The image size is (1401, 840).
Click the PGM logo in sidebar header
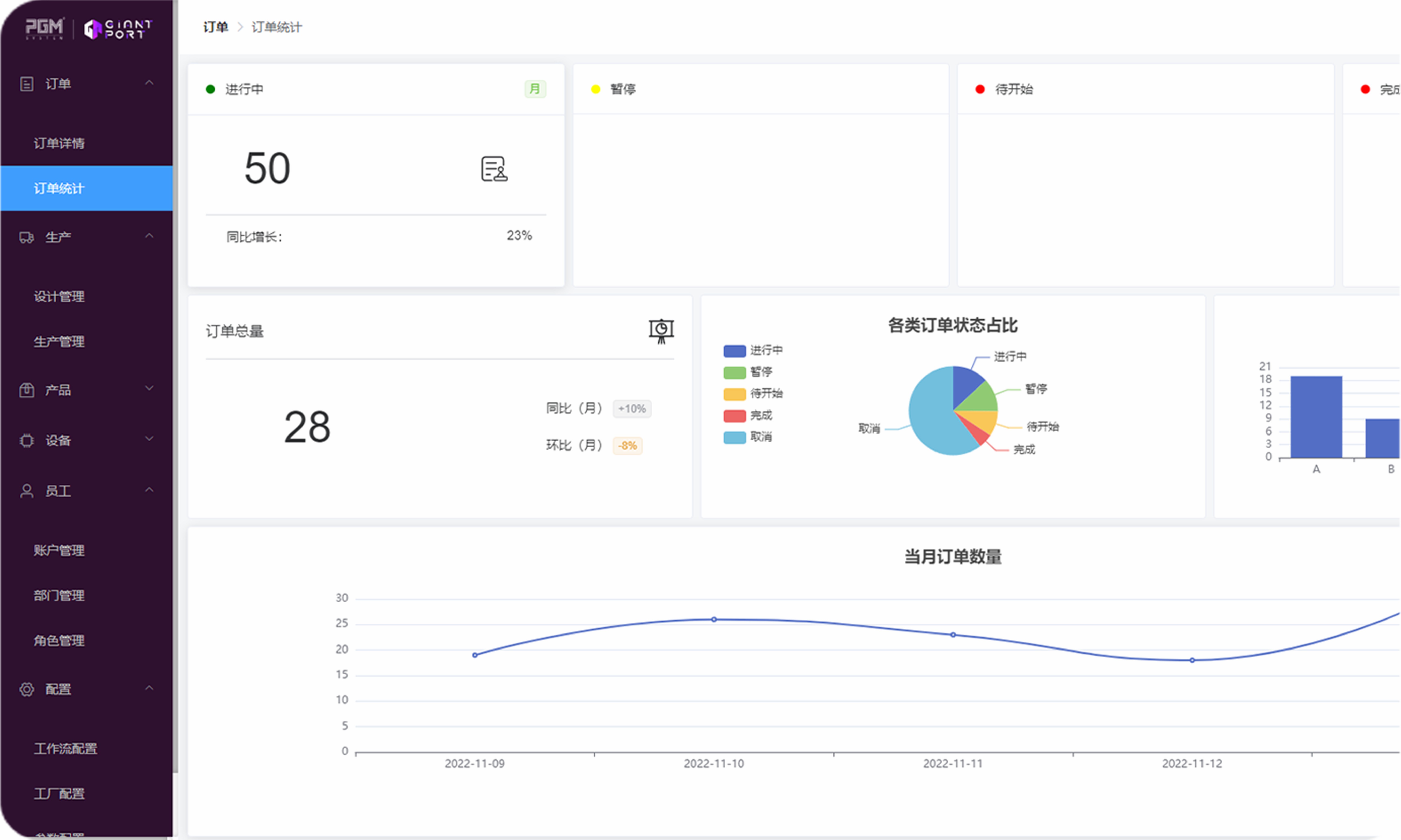pos(45,28)
